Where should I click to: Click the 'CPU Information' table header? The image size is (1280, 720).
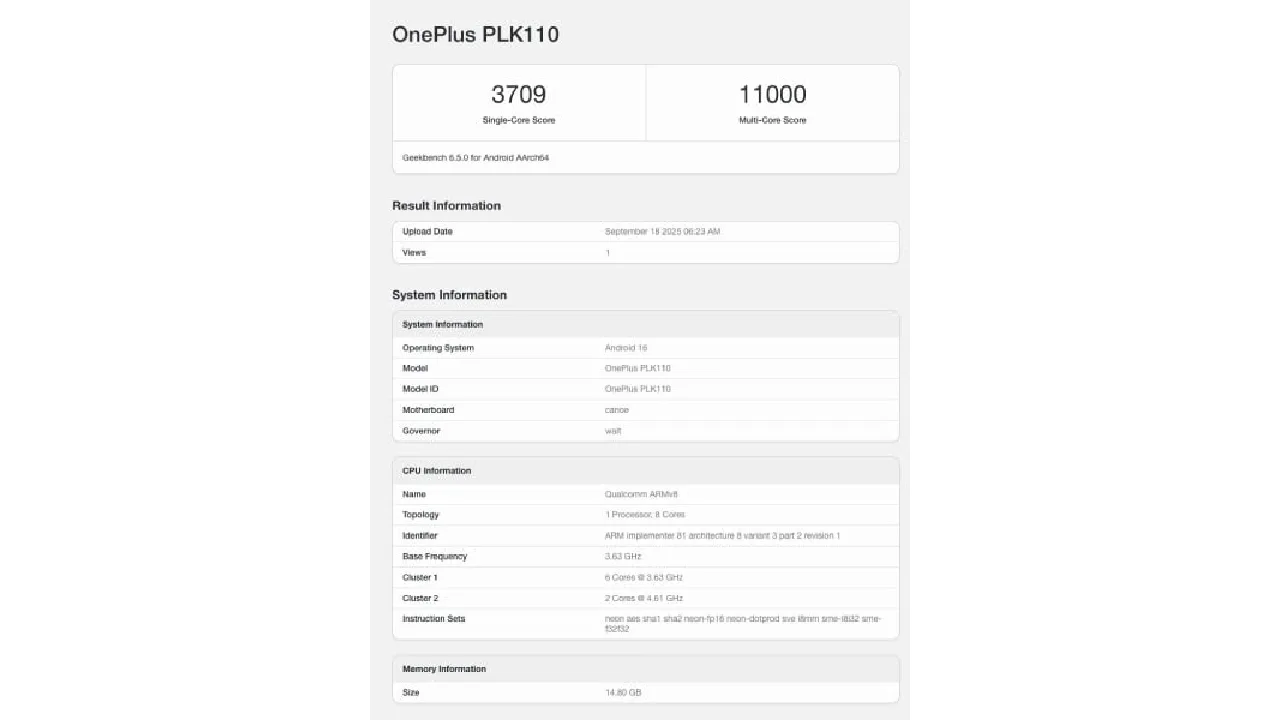(645, 470)
